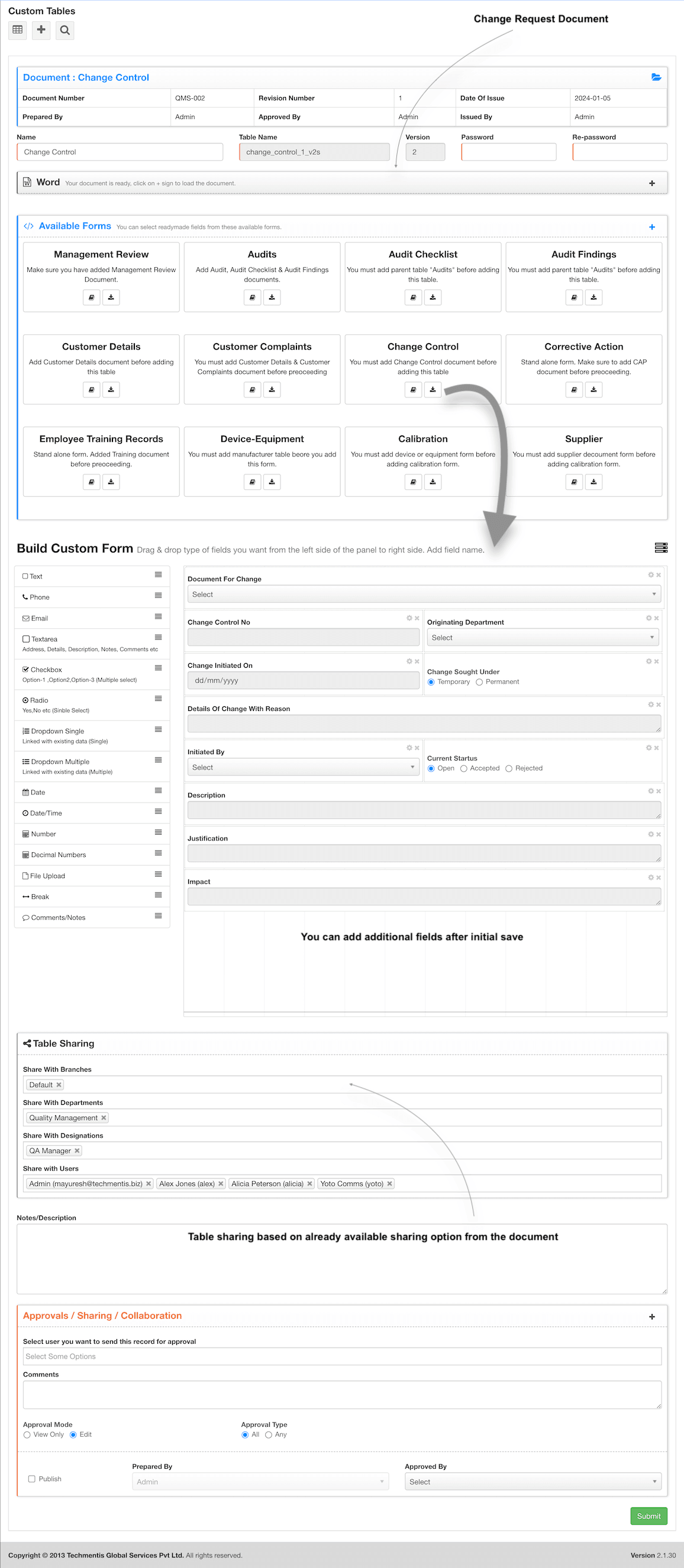Click the Password input field
This screenshot has height=1568, width=684.
[x=509, y=152]
